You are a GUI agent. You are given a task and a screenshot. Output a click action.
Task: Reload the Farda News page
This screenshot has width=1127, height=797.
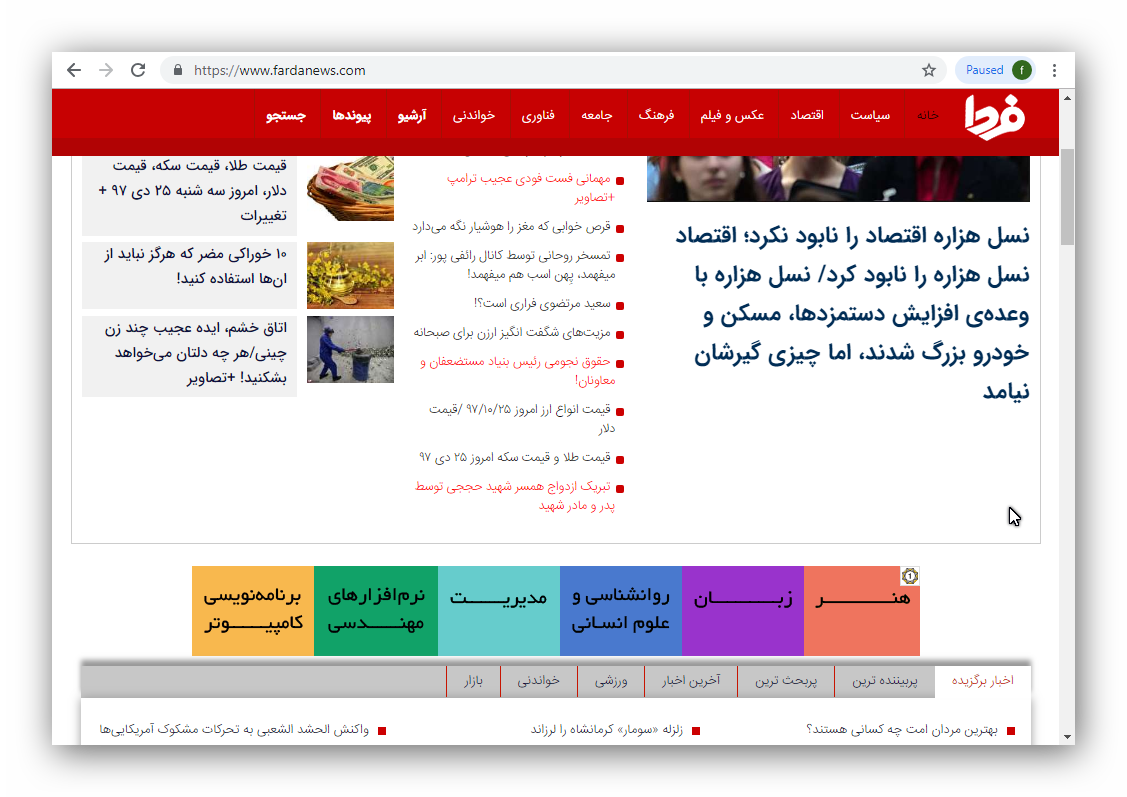click(138, 70)
